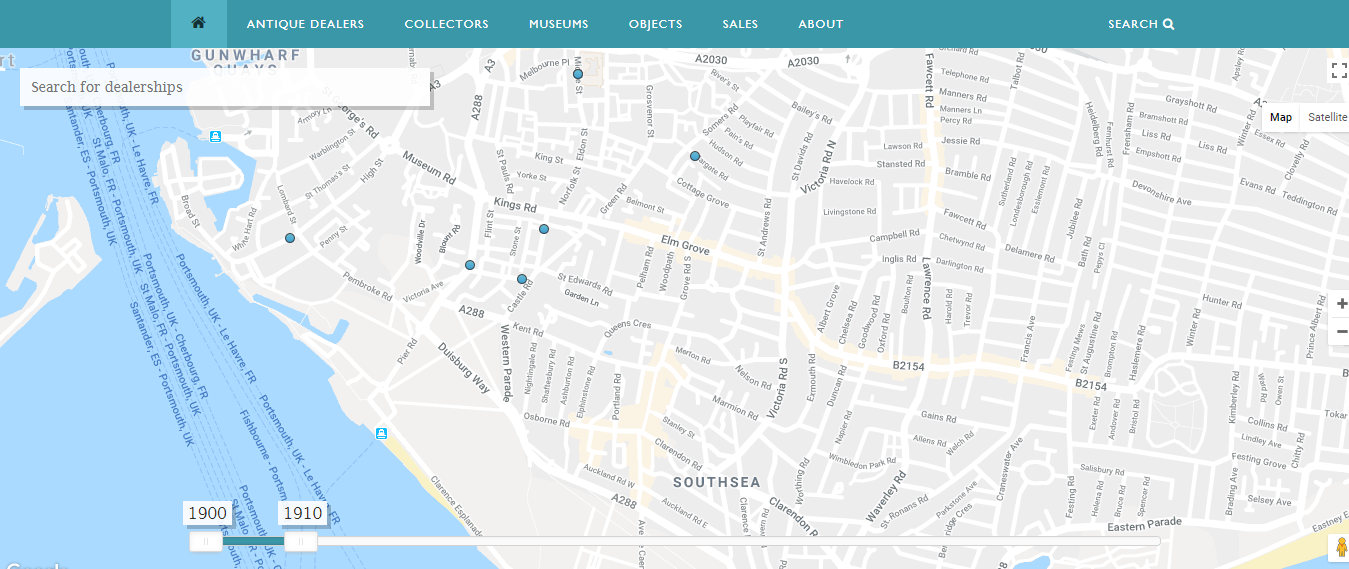Click dealer marker near Melbourne Pl
This screenshot has height=569, width=1349.
pos(578,74)
